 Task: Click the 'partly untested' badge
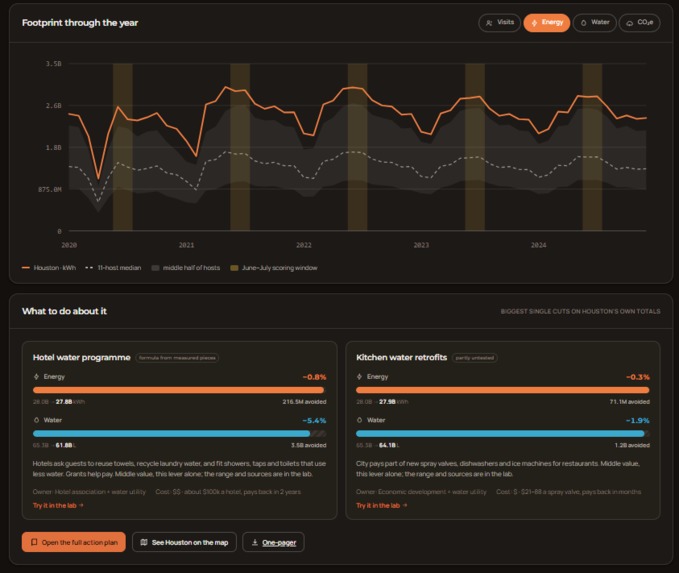tap(475, 358)
